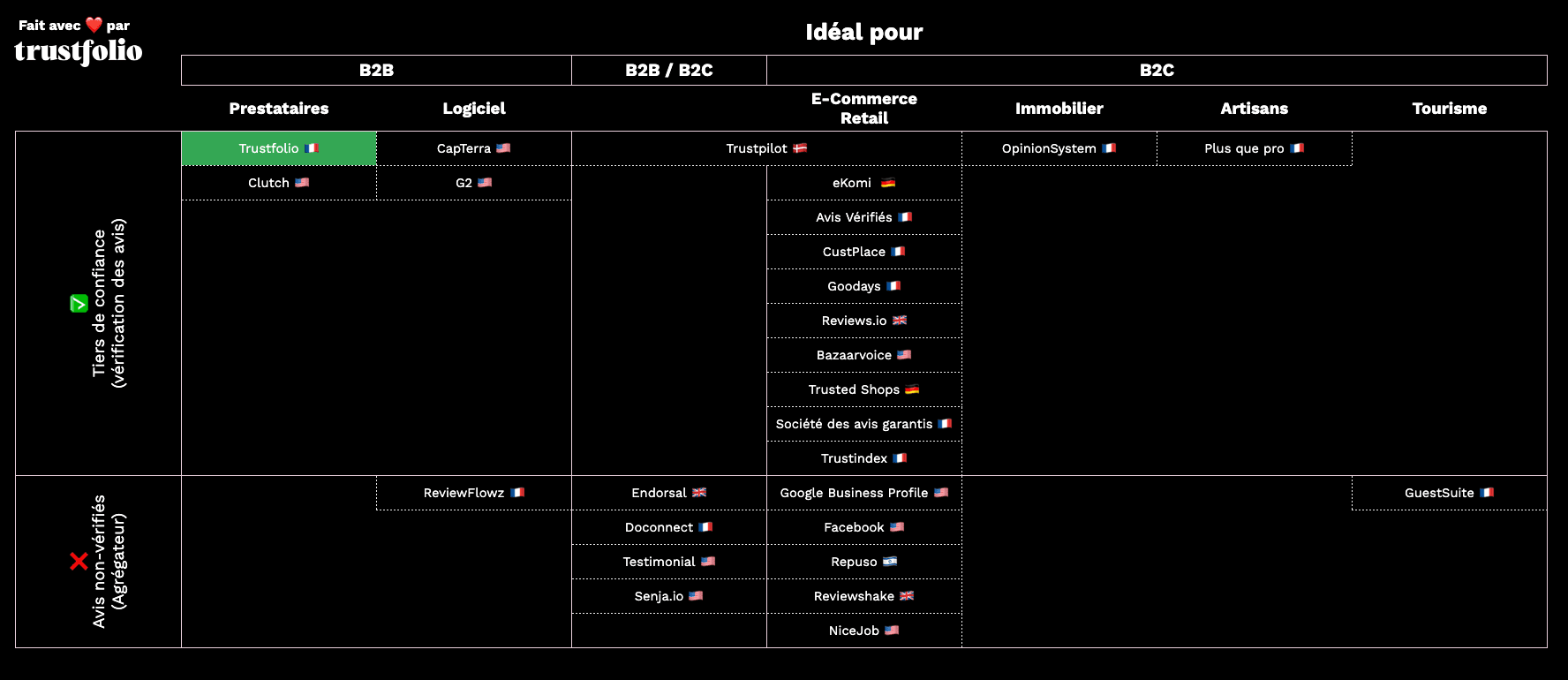This screenshot has height=680, width=1568.
Task: Click the Israeli flag next to Repuso
Action: tap(890, 562)
